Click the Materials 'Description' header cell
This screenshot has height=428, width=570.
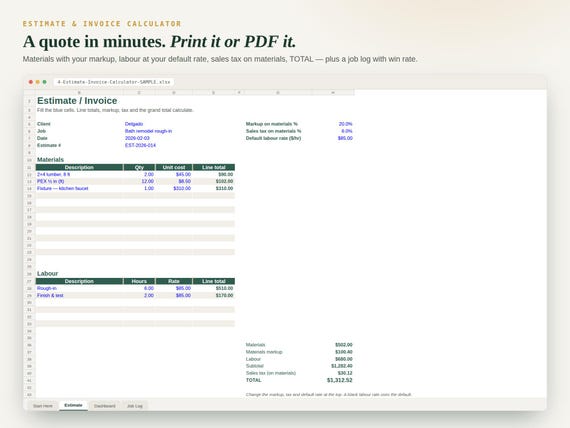[x=79, y=167]
